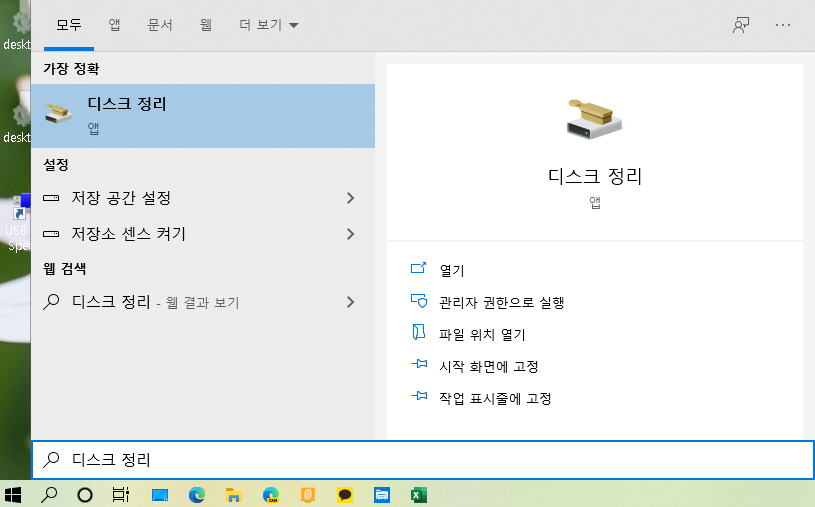The image size is (815, 507).
Task: Click the pin icon beside 작업 표시줄에 고정
Action: click(419, 396)
